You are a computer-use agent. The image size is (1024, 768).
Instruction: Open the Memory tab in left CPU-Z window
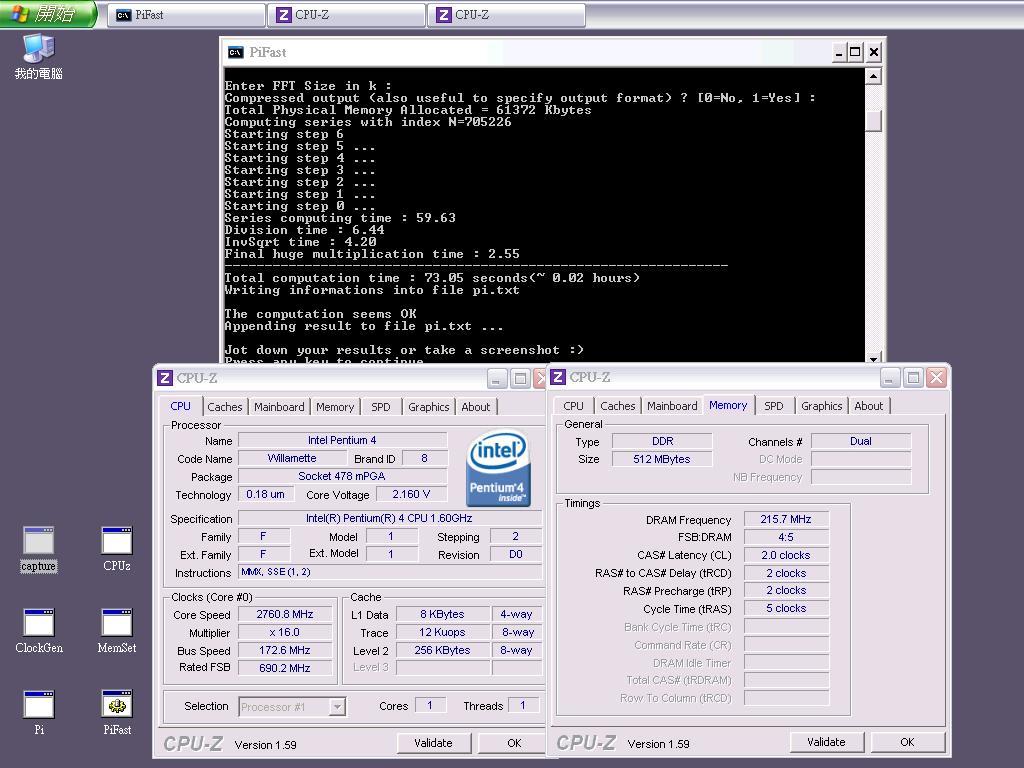tap(335, 407)
